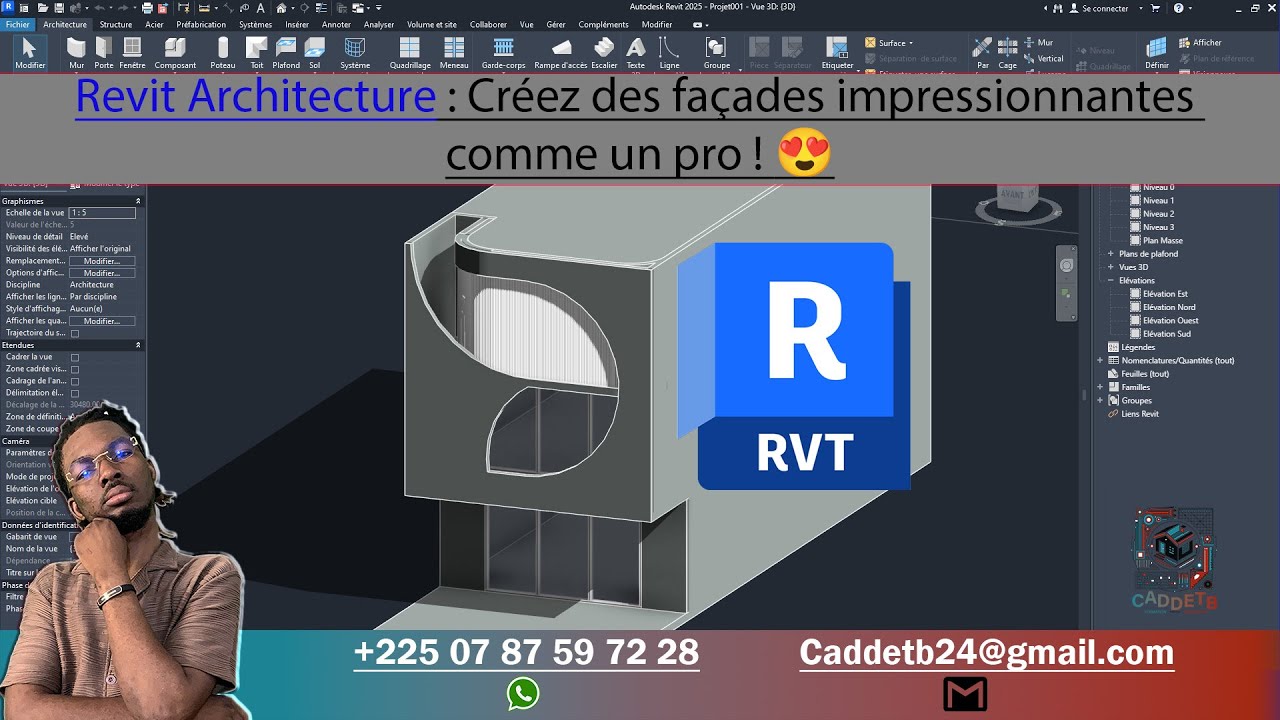
Task: Open the Niveau 1 floor plan
Action: click(x=1152, y=201)
